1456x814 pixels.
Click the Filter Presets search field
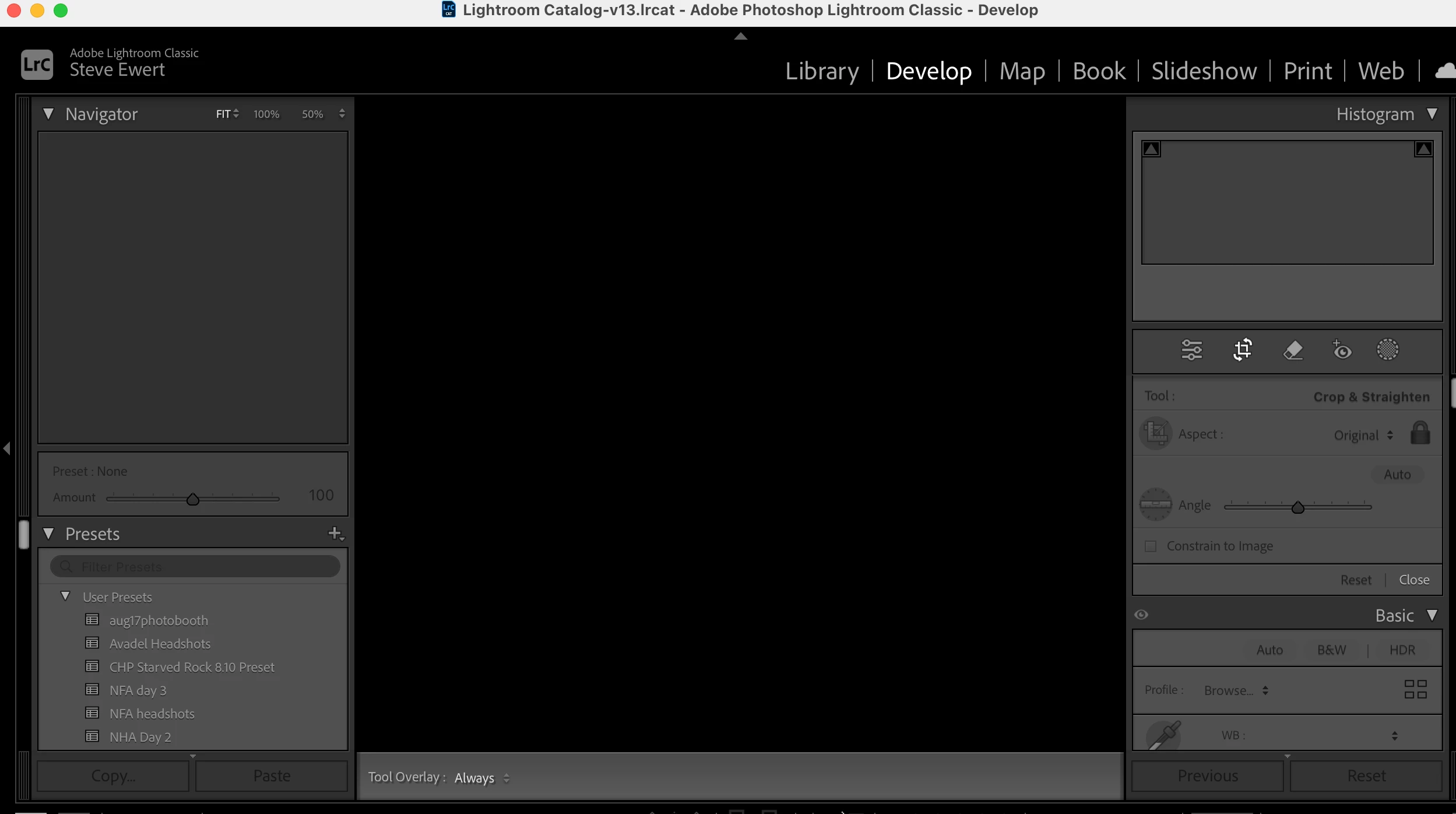click(195, 566)
